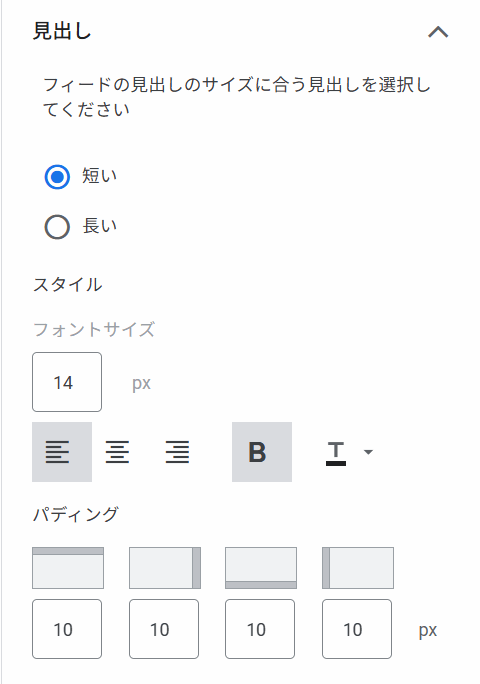
Task: Click the text color T icon
Action: [336, 453]
